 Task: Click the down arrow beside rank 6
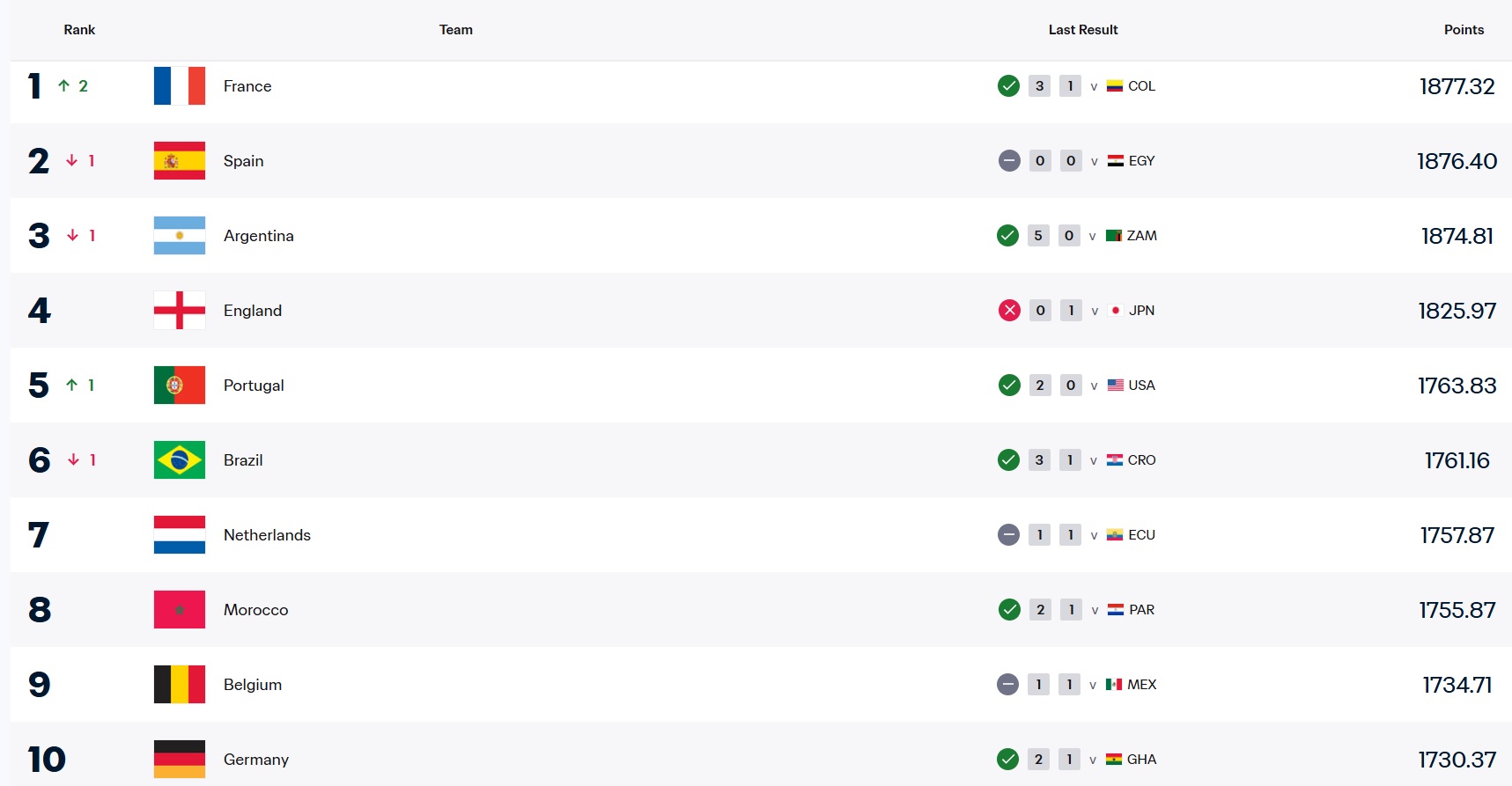point(73,460)
